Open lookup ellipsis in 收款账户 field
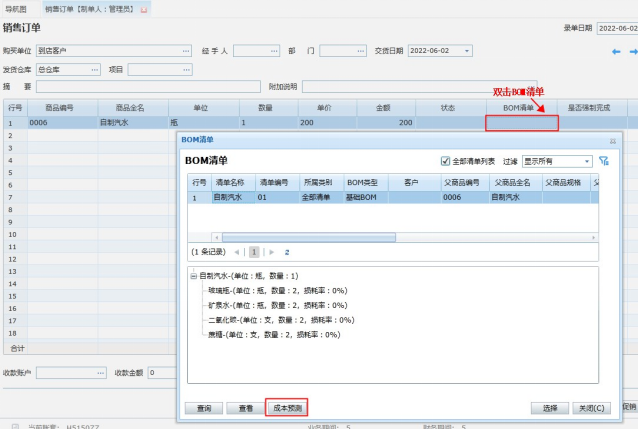Image resolution: width=638 pixels, height=429 pixels. point(101,373)
